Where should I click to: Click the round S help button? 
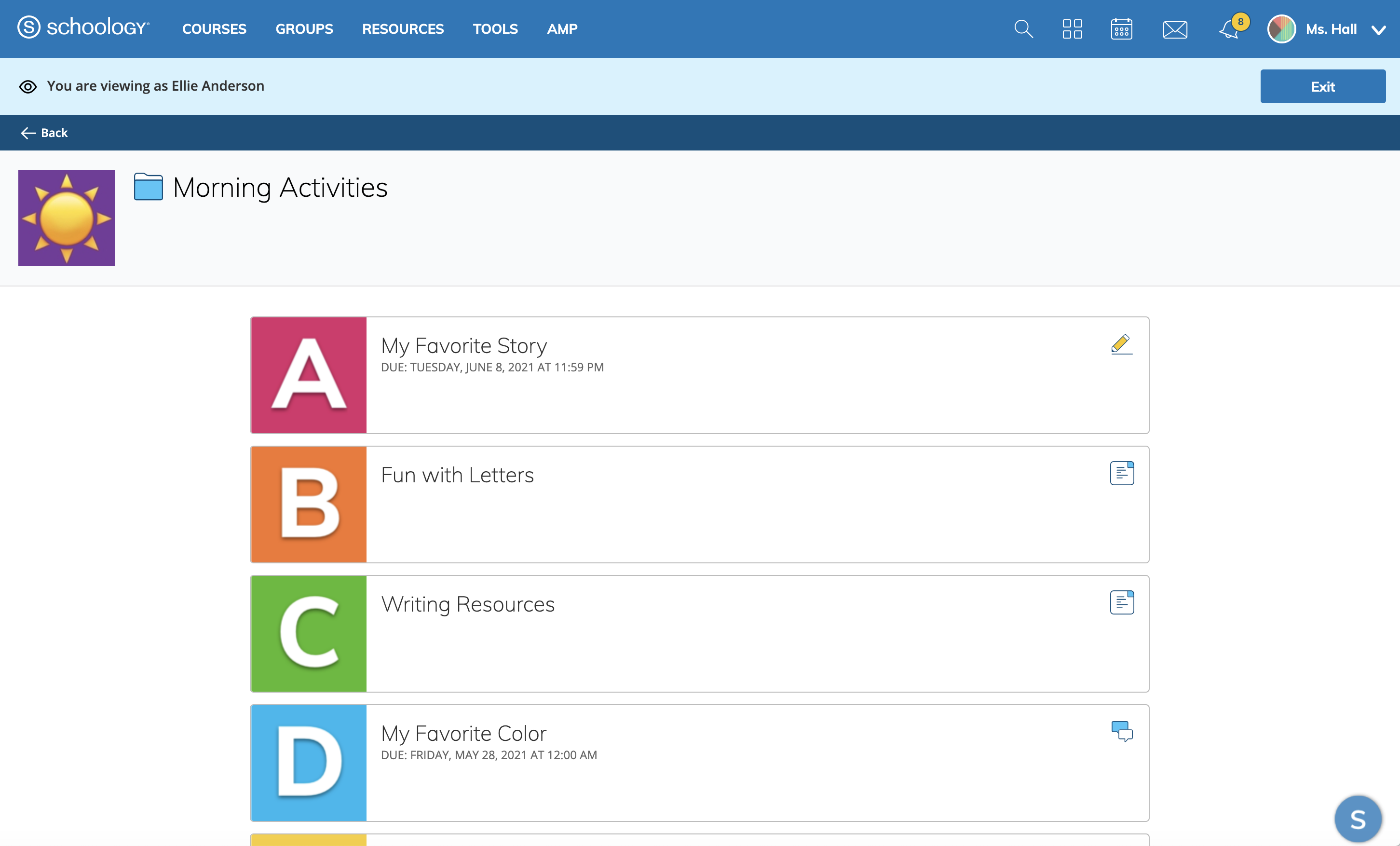coord(1358,819)
